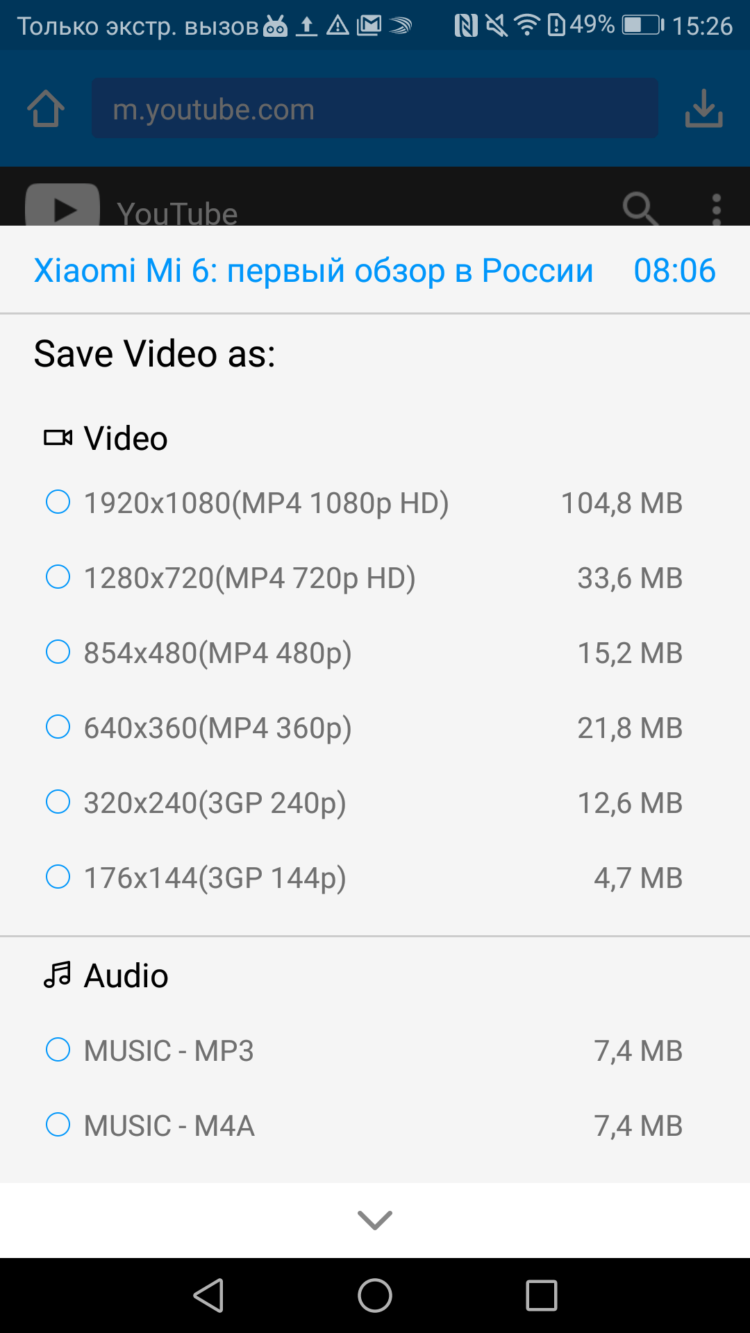
Task: Open the Xiaomi Mi 6 video title link
Action: (x=313, y=270)
